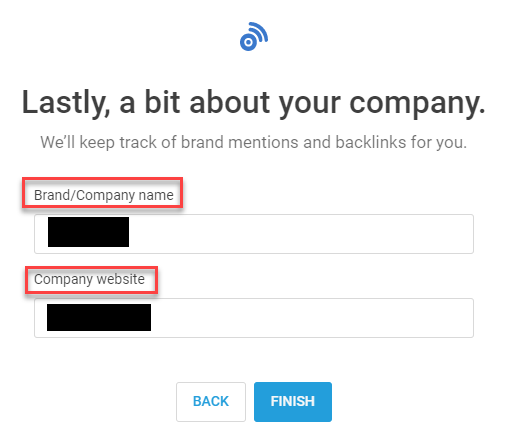The height and width of the screenshot is (439, 508).
Task: Click the Company website label
Action: (89, 279)
